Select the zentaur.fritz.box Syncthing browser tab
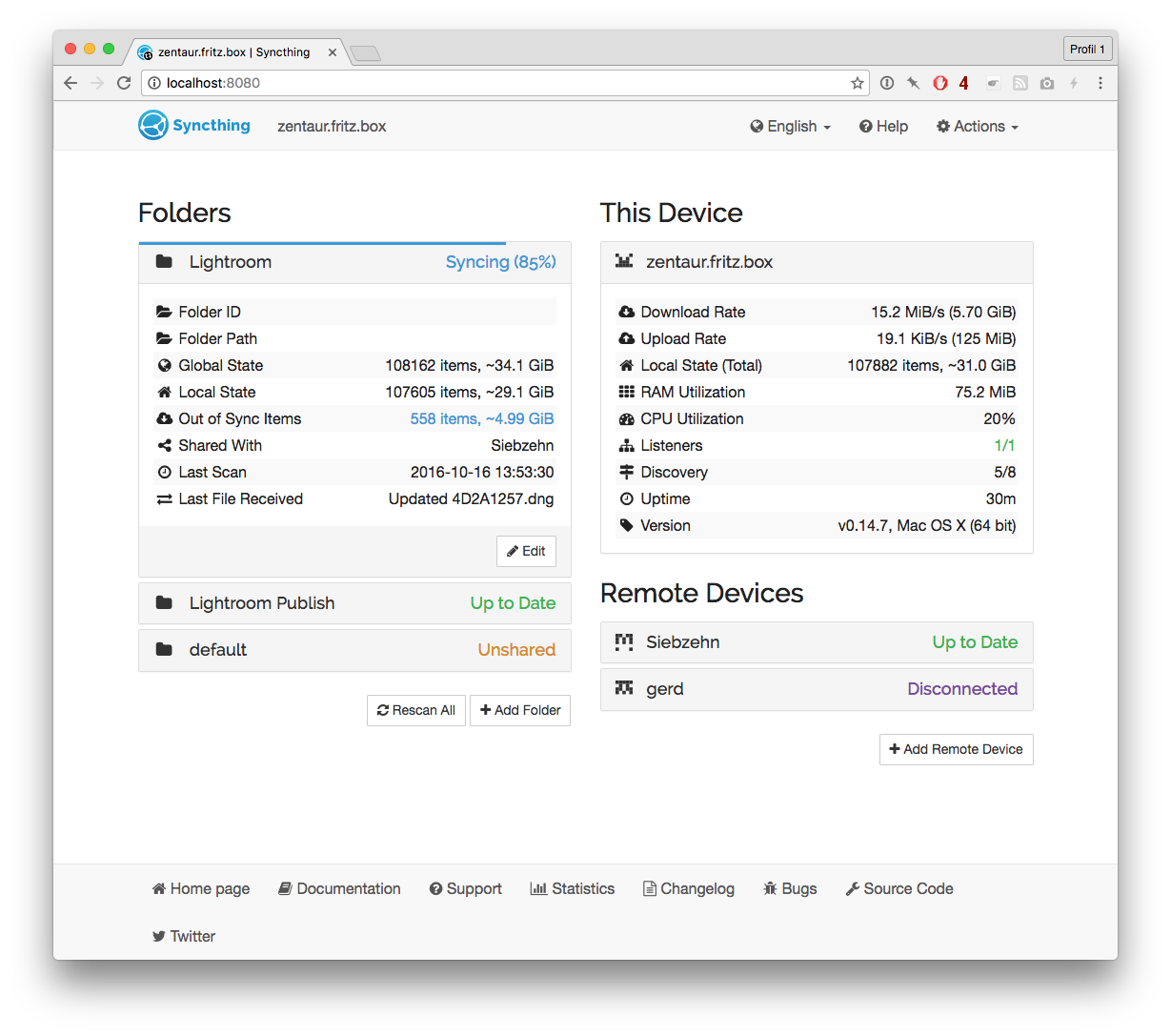The height and width of the screenshot is (1036, 1171). tap(233, 52)
